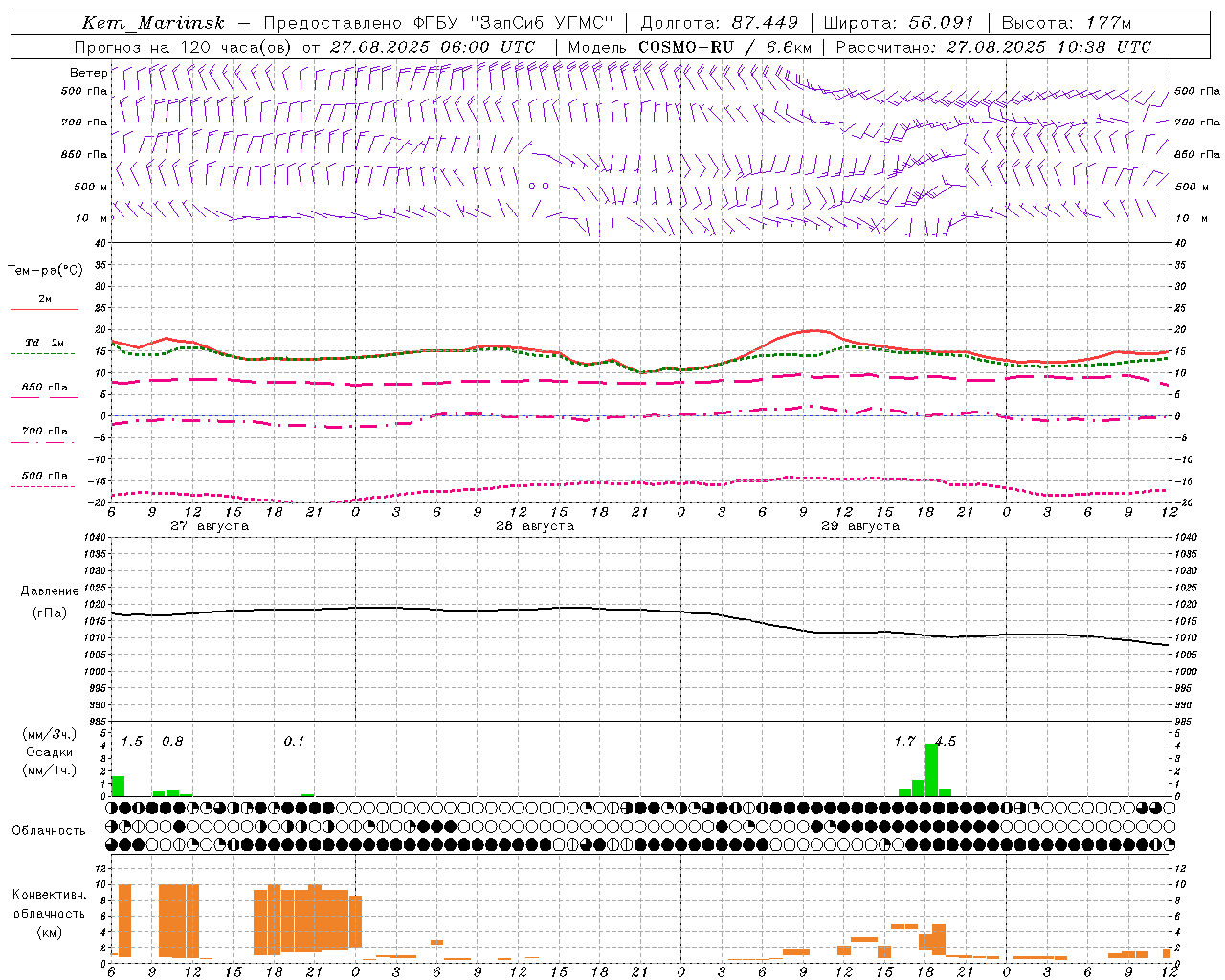Viewport: 1225px width, 980px height.
Task: Click the (мм/1ч.) precipitation unit label
Action: pyautogui.click(x=50, y=770)
